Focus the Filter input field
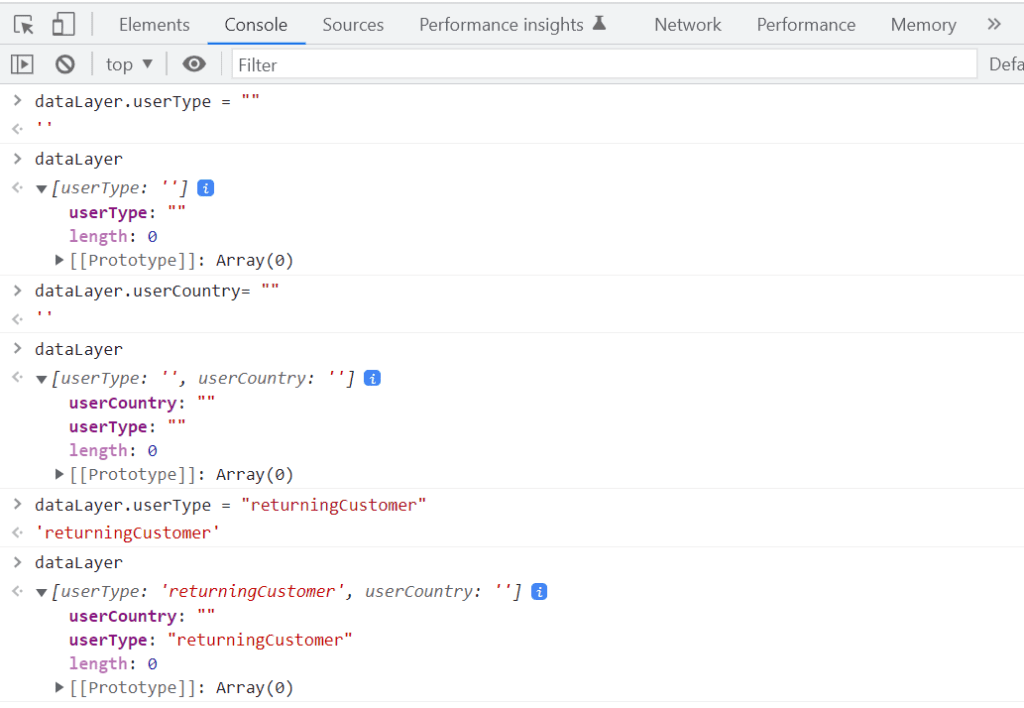Screen dimensions: 1024x708 (604, 65)
